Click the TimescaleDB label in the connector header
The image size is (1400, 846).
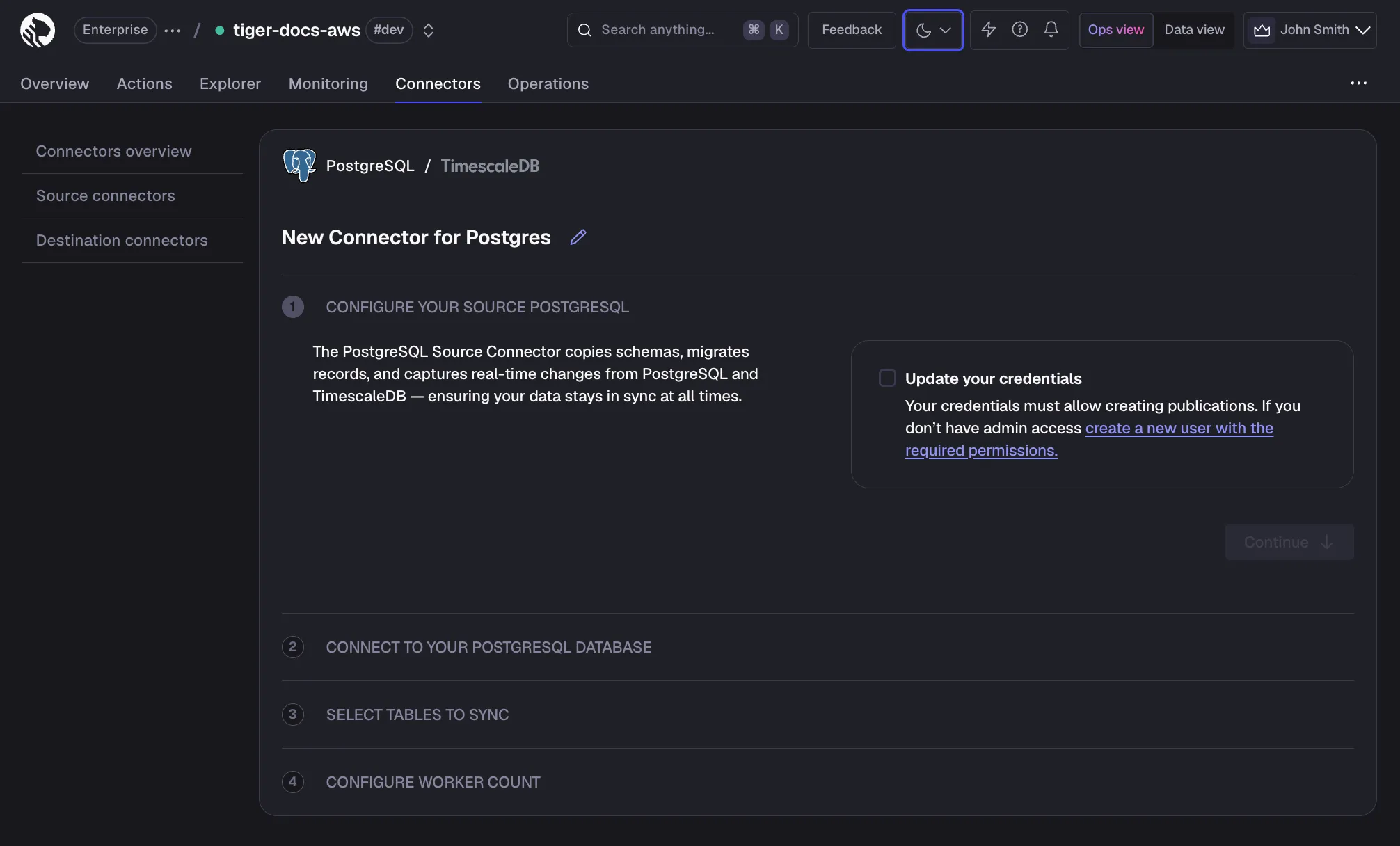pos(490,166)
